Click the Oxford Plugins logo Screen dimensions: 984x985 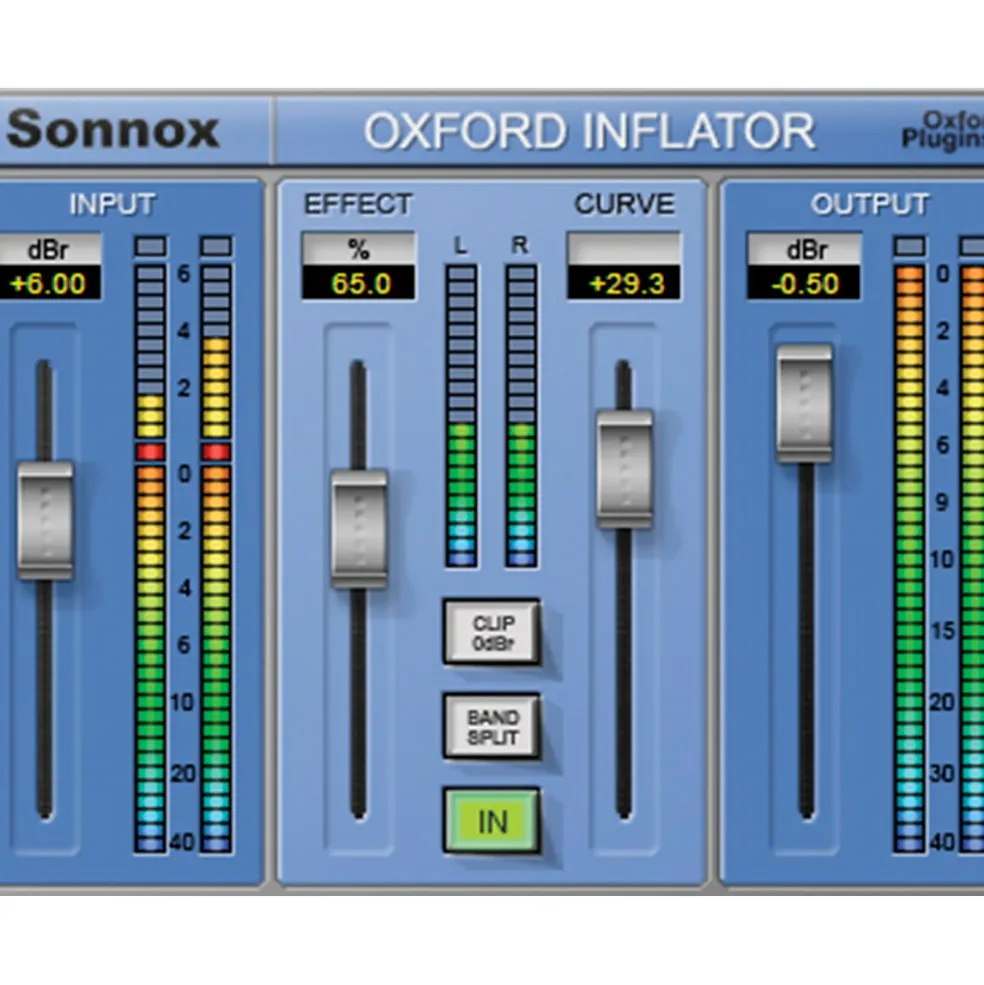[x=943, y=130]
